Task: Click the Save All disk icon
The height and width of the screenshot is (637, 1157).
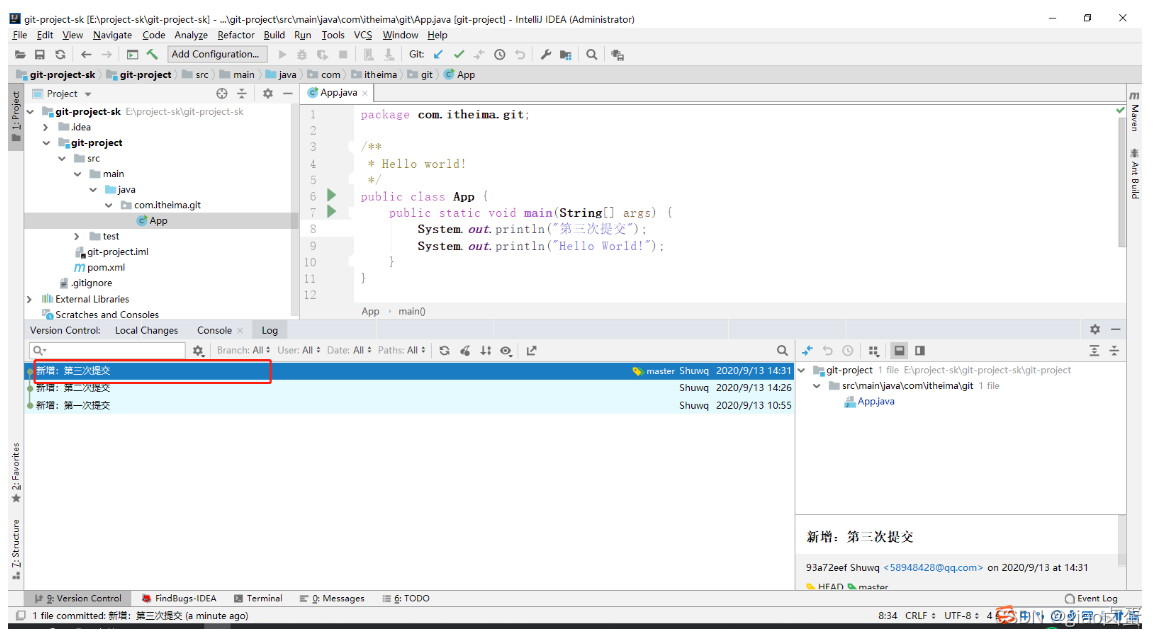Action: tap(40, 55)
